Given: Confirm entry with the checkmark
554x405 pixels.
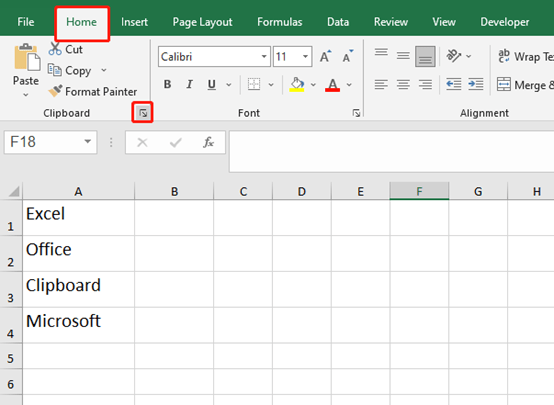Looking at the screenshot, I should pos(176,142).
